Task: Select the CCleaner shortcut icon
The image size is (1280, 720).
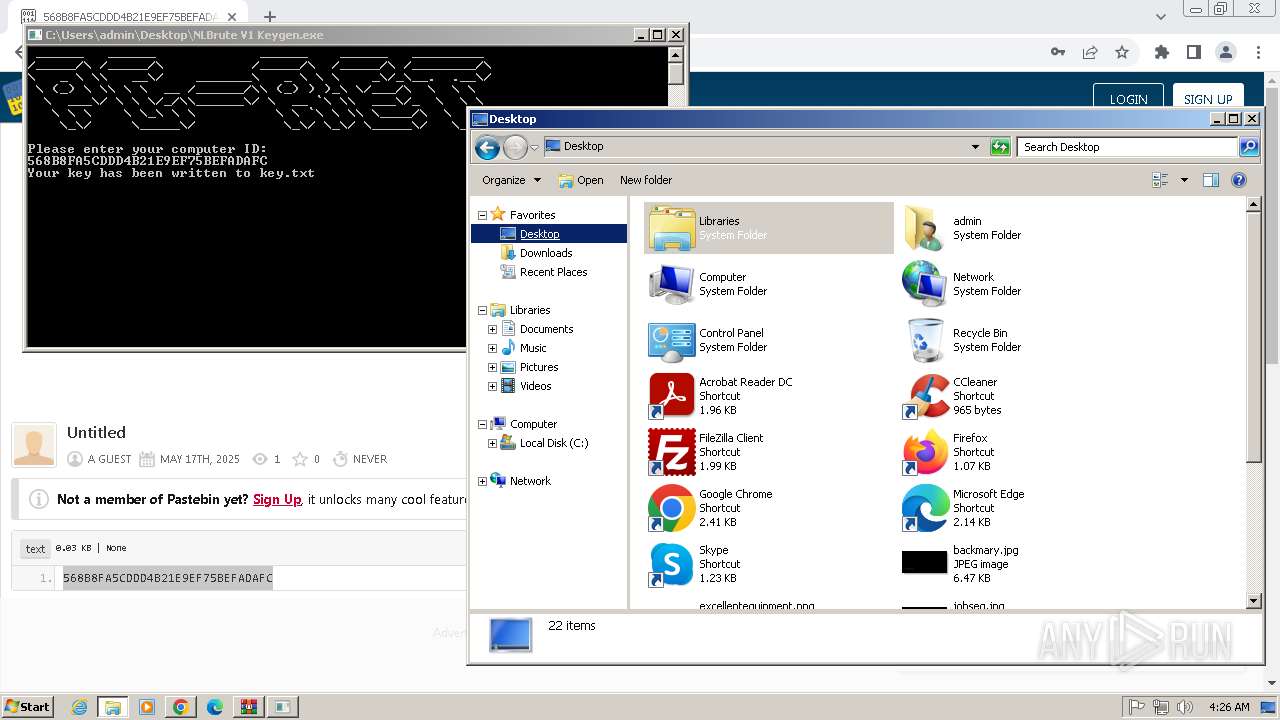Action: (924, 396)
